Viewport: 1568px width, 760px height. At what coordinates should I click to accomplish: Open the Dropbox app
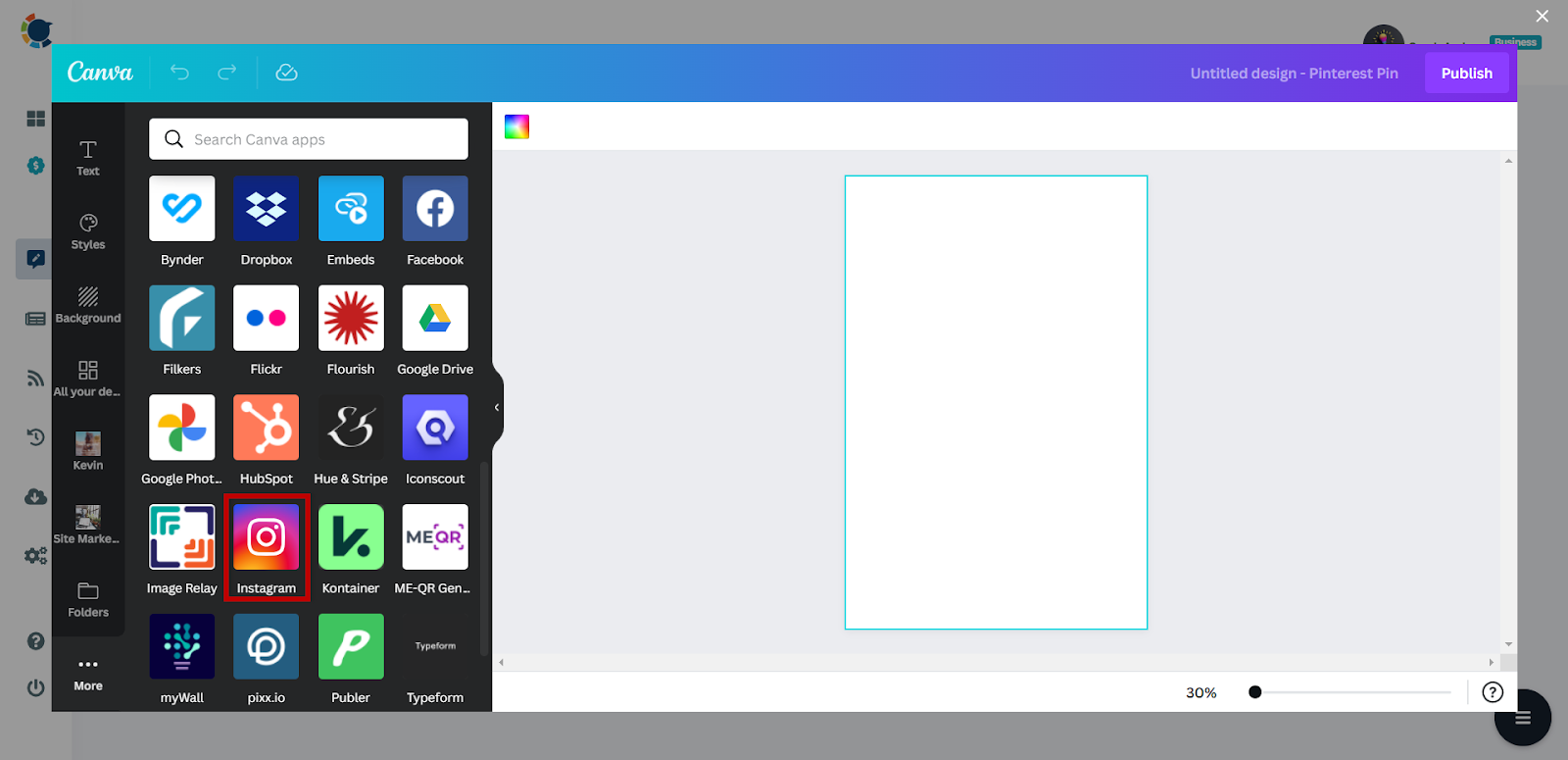(x=267, y=209)
